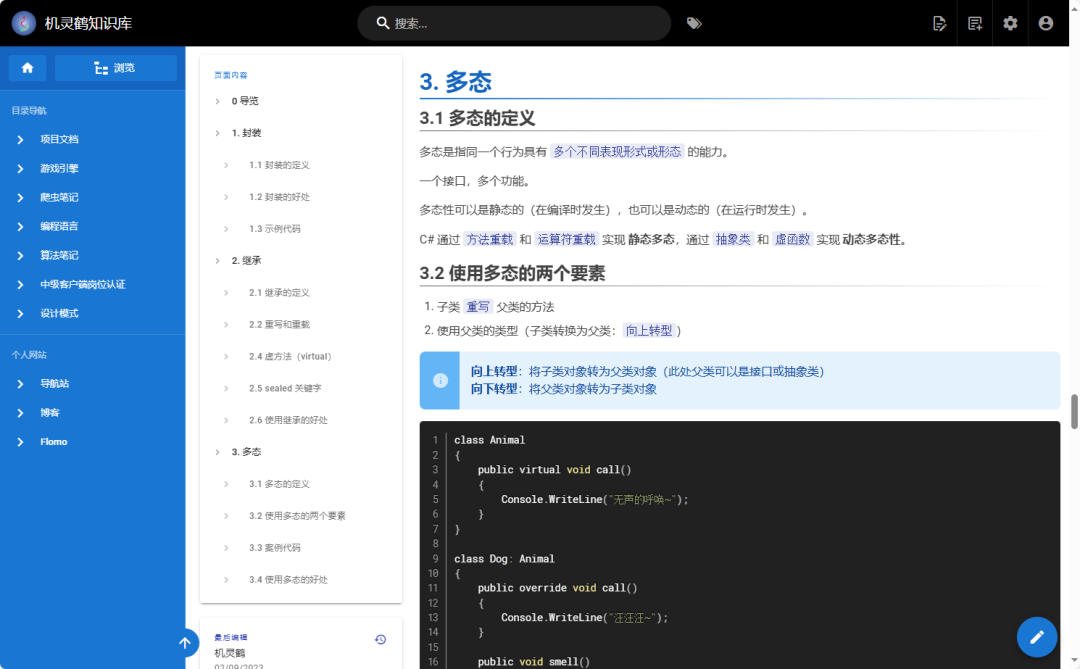Open the user account avatar menu
The width and height of the screenshot is (1080, 669).
1046,23
